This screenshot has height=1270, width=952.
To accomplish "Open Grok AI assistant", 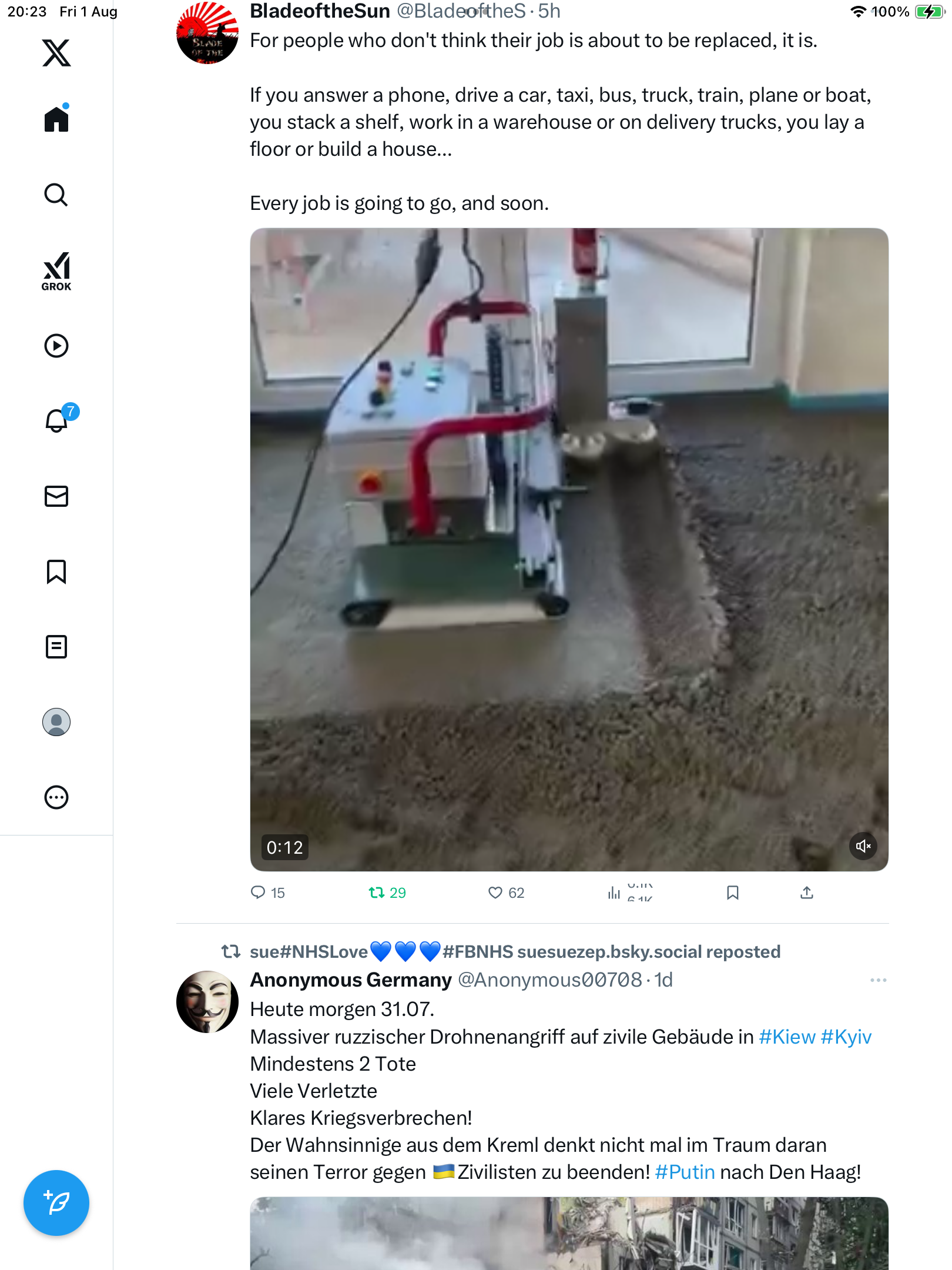I will tap(56, 271).
